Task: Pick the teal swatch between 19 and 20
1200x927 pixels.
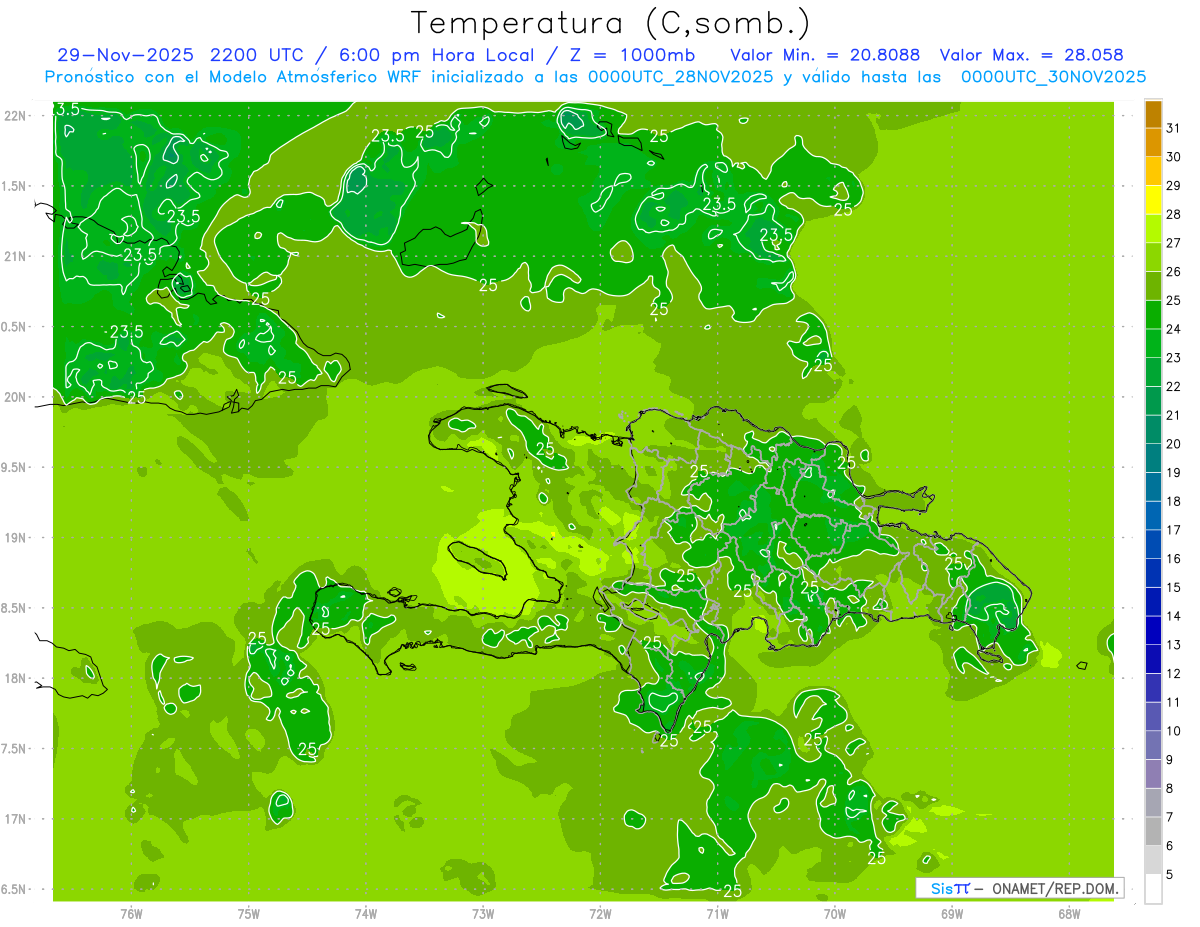Action: click(x=1153, y=459)
